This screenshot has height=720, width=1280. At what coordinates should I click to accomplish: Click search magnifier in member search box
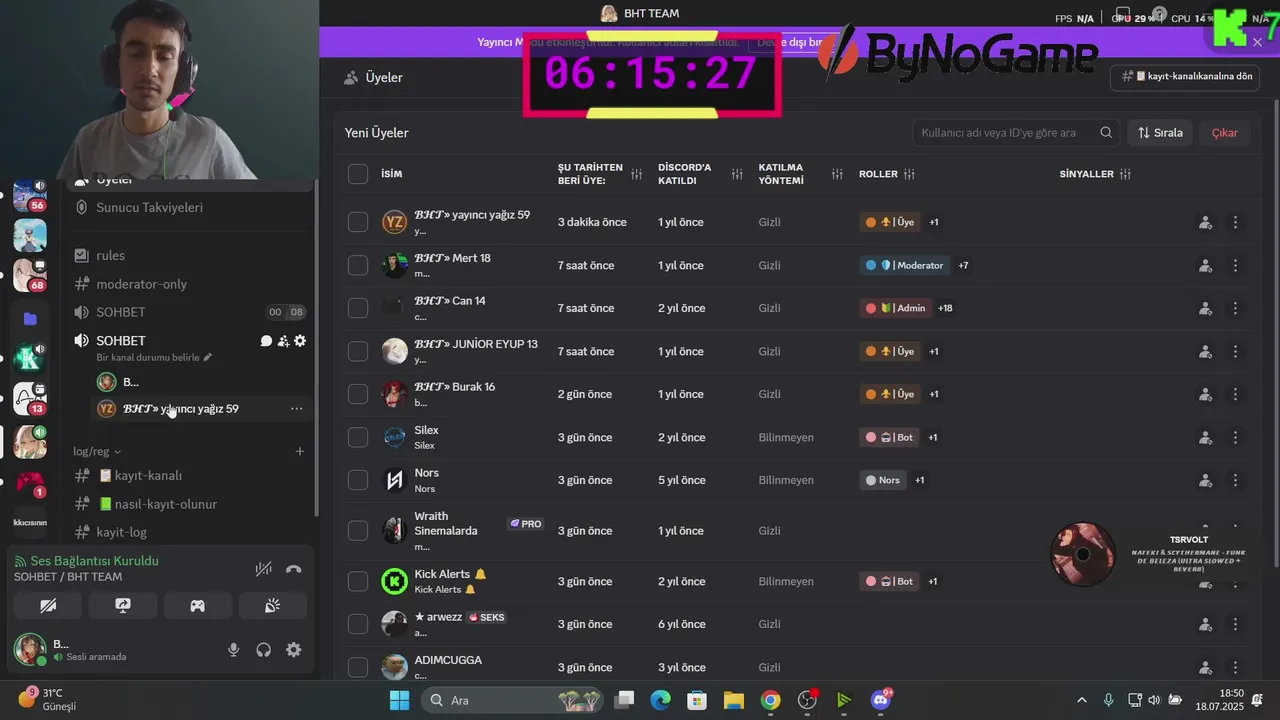click(x=1106, y=133)
